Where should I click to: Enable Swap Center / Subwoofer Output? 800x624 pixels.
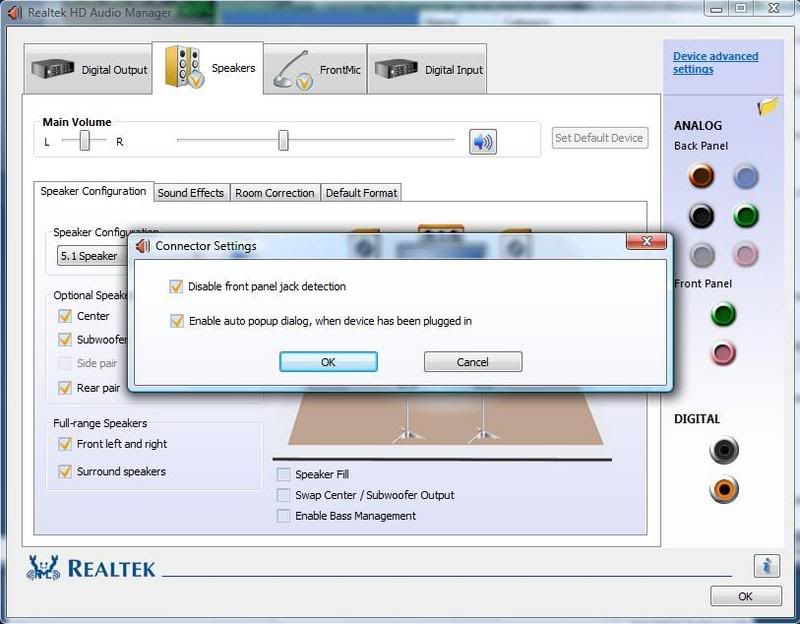tap(283, 495)
